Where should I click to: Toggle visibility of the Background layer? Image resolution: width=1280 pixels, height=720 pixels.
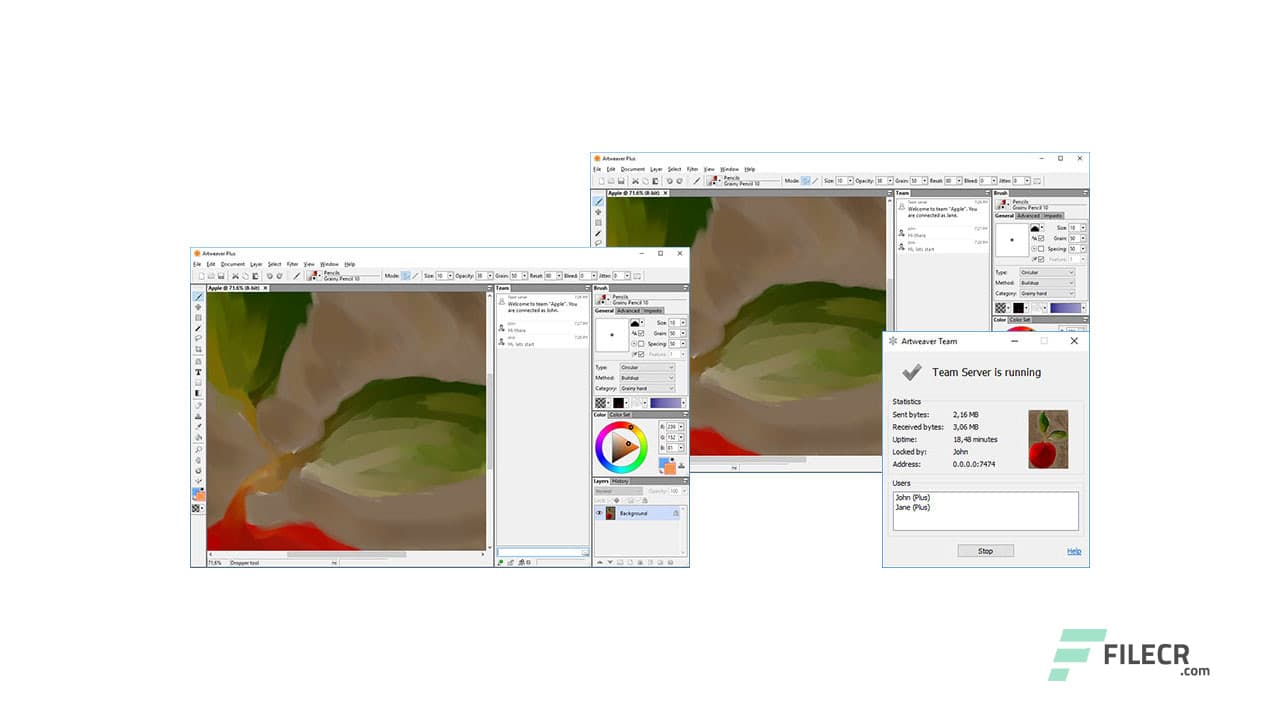click(x=599, y=513)
